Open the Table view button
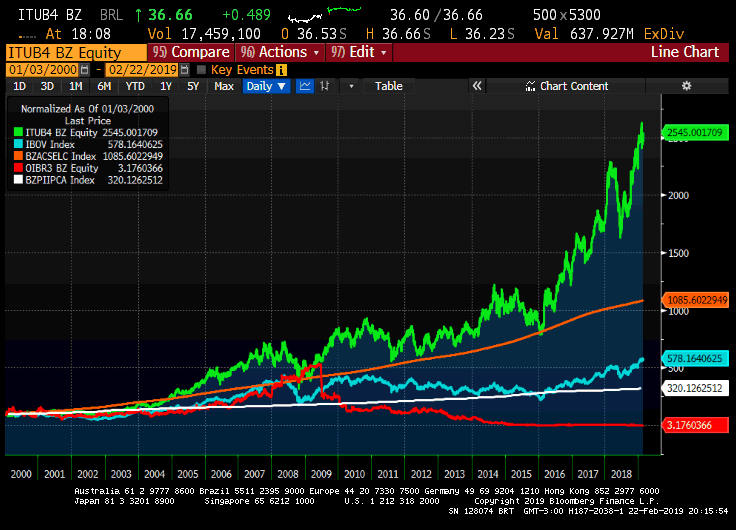Screen dimensions: 736x530 [x=388, y=86]
